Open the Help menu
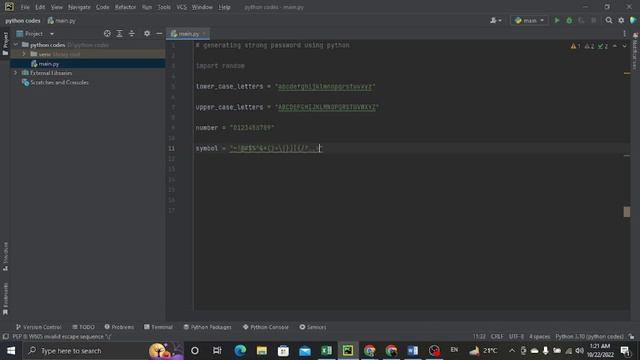The width and height of the screenshot is (640, 360). (x=224, y=7)
